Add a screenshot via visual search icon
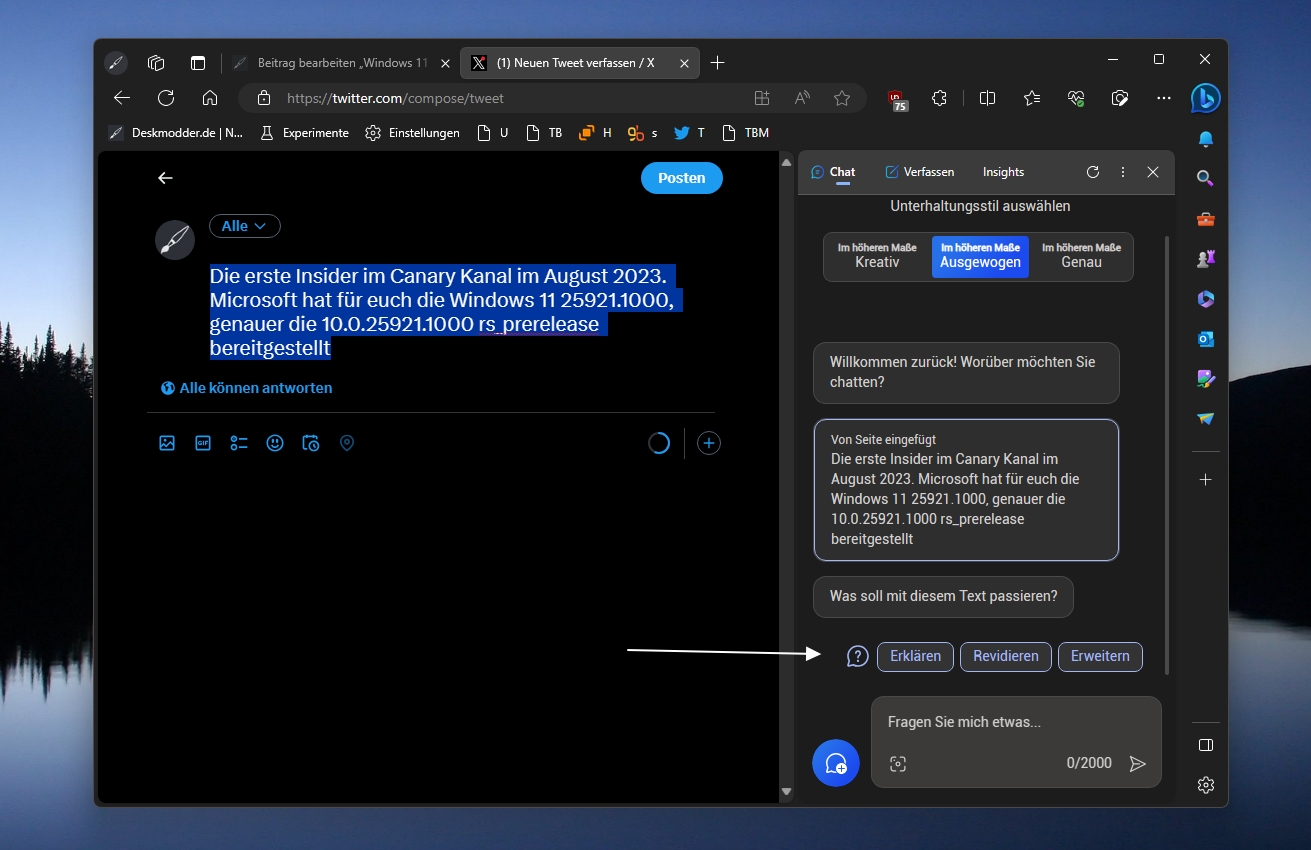 (x=898, y=764)
